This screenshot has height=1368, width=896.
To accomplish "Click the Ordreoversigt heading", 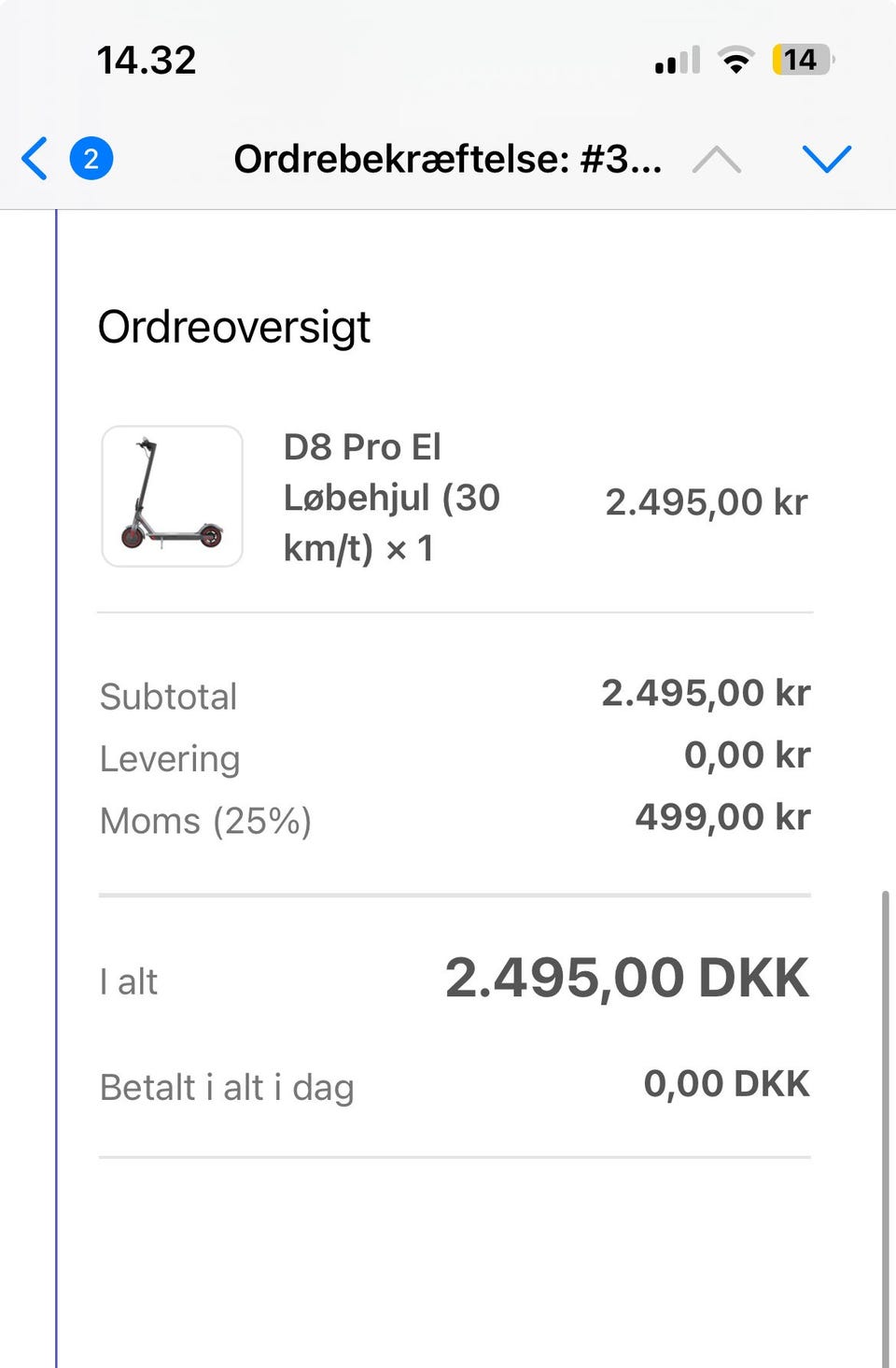I will tap(234, 327).
